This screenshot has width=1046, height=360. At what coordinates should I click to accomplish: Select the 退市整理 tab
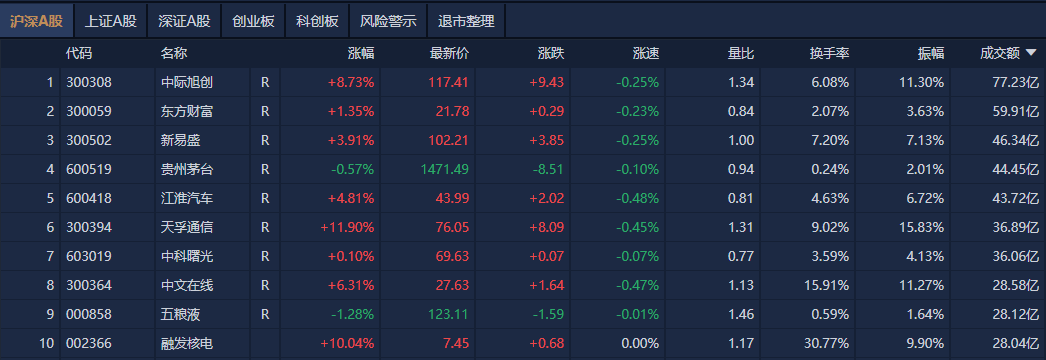(x=466, y=21)
